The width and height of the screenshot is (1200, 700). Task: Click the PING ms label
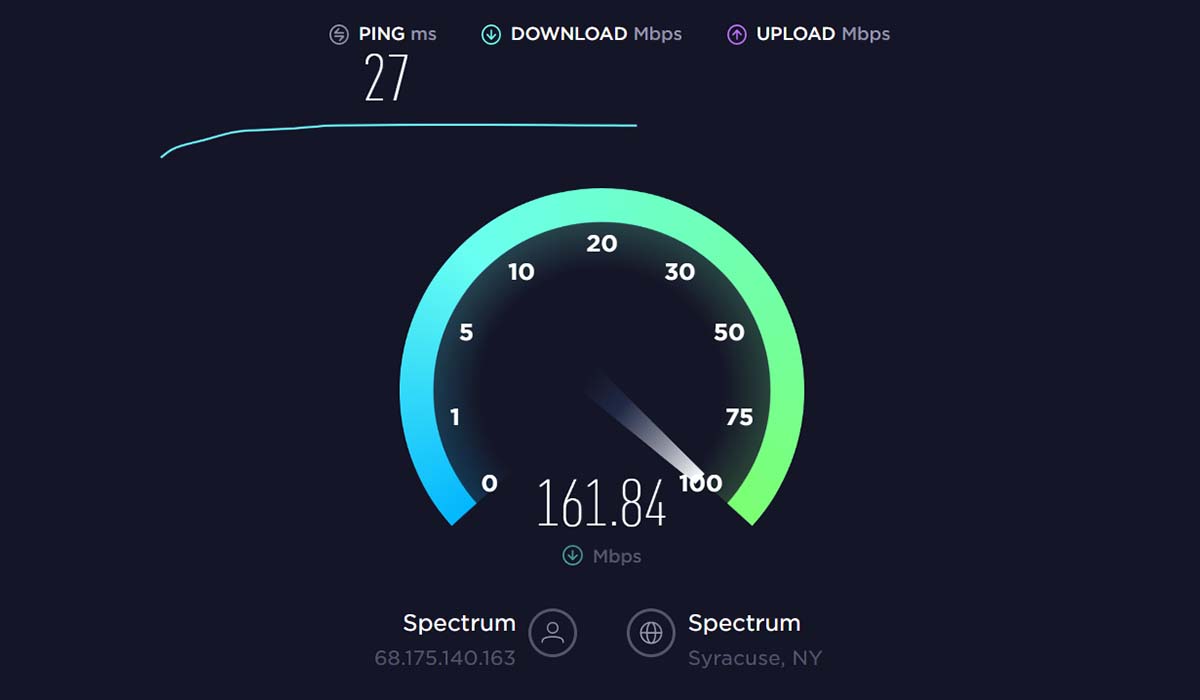398,34
